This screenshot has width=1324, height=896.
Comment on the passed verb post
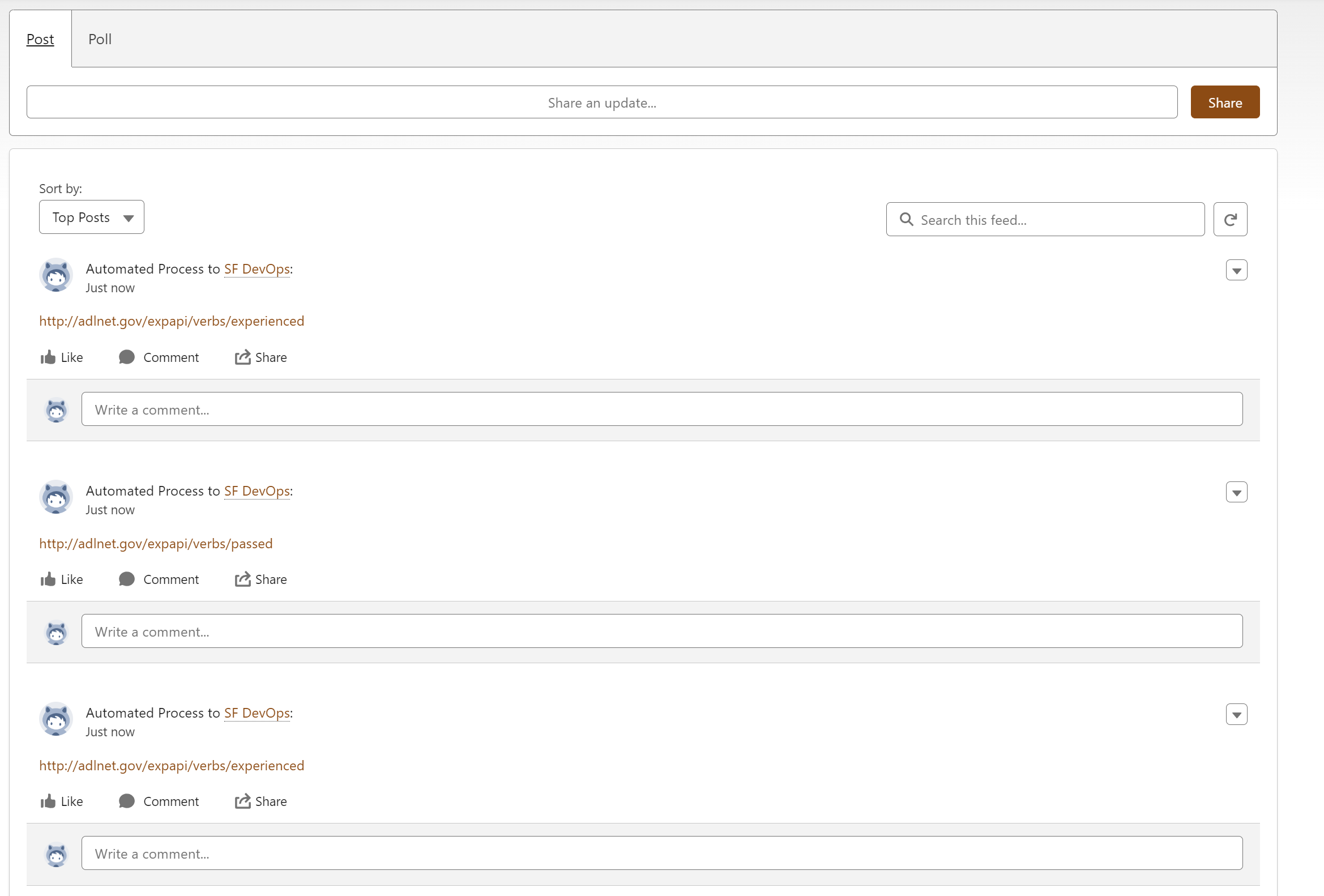[x=159, y=579]
